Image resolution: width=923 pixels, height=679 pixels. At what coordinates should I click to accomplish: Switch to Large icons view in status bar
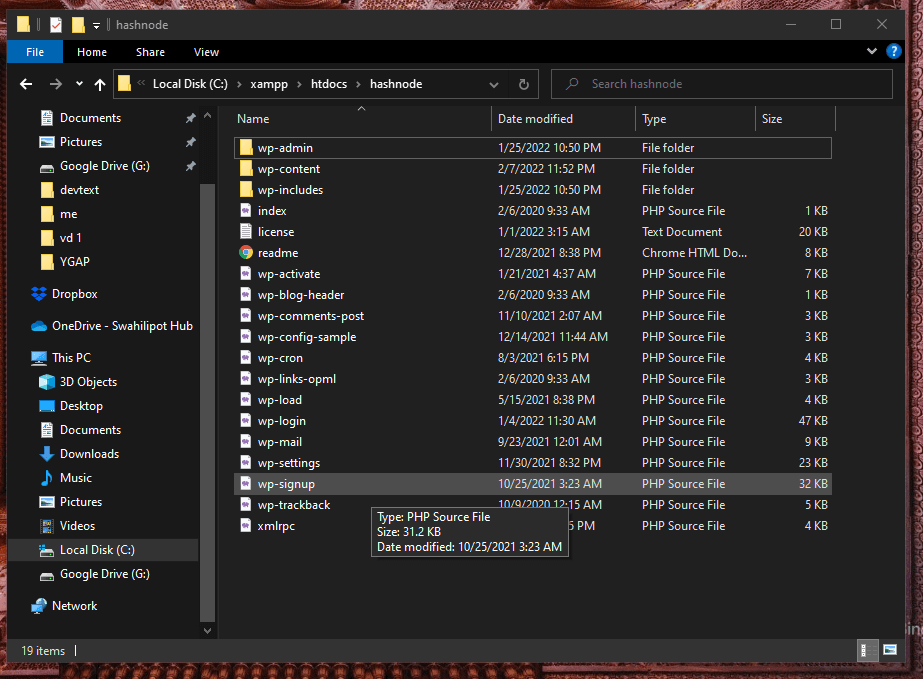click(x=889, y=650)
